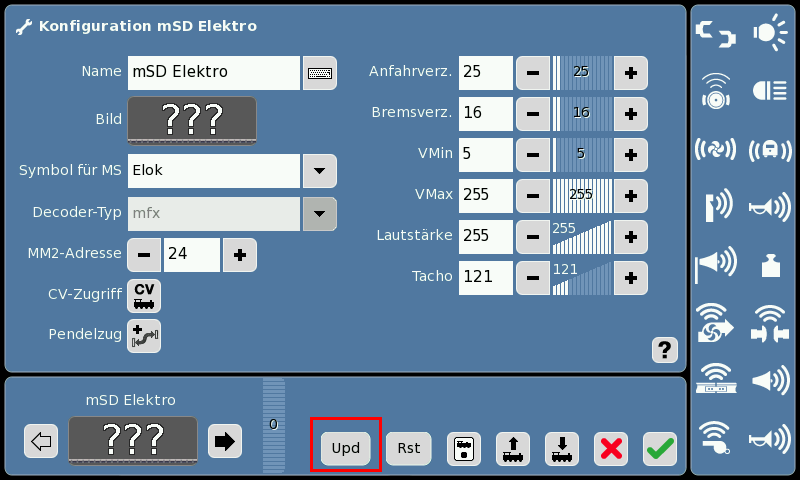Viewport: 800px width, 480px height.
Task: Decrease Bremsverz. with minus button
Action: (533, 114)
